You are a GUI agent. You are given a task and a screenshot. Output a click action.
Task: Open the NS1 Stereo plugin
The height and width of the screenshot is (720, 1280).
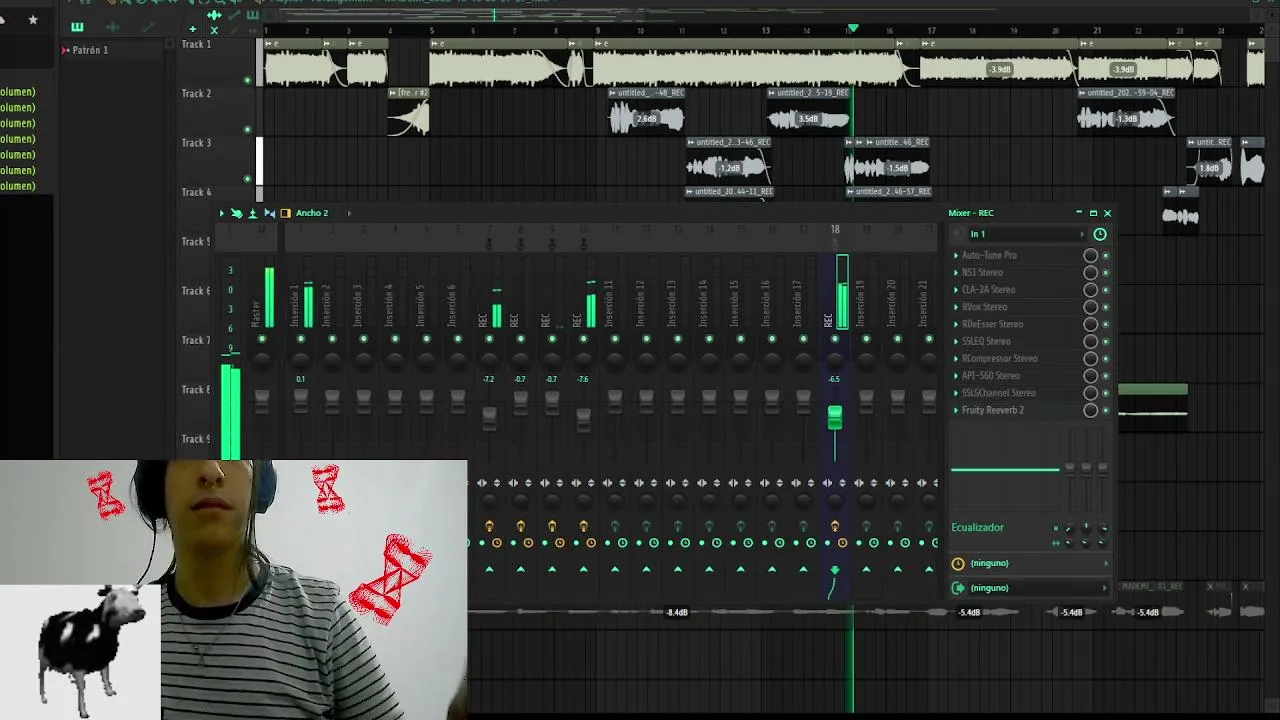(x=983, y=272)
